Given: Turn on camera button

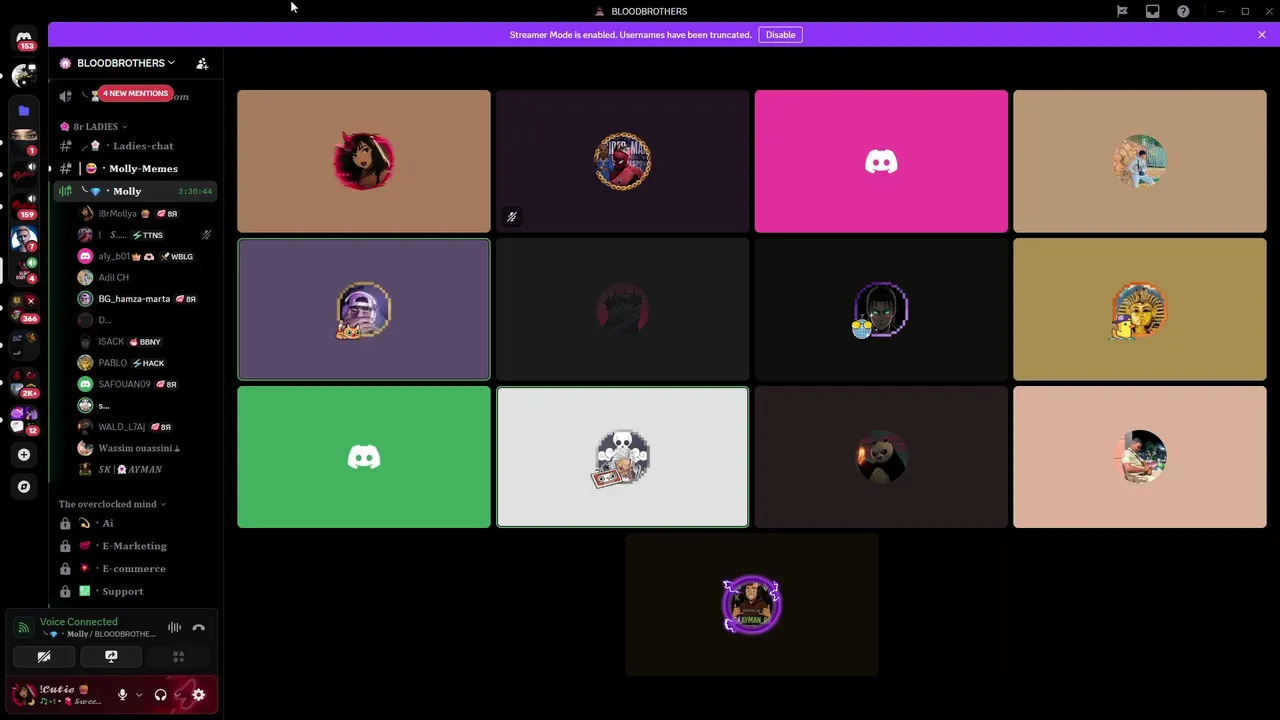Looking at the screenshot, I should (x=44, y=657).
